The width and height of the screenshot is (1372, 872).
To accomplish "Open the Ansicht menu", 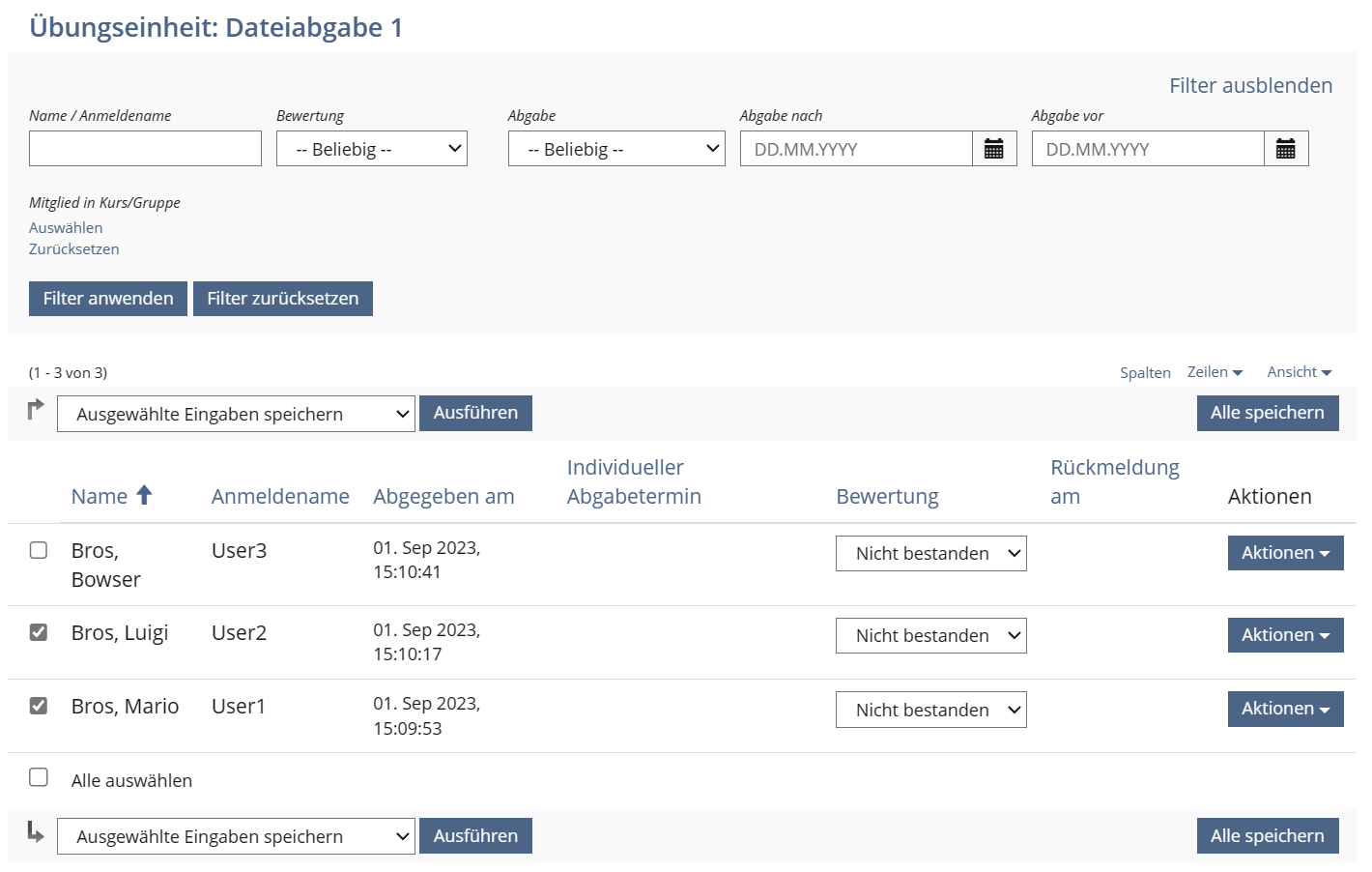I will pos(1299,372).
